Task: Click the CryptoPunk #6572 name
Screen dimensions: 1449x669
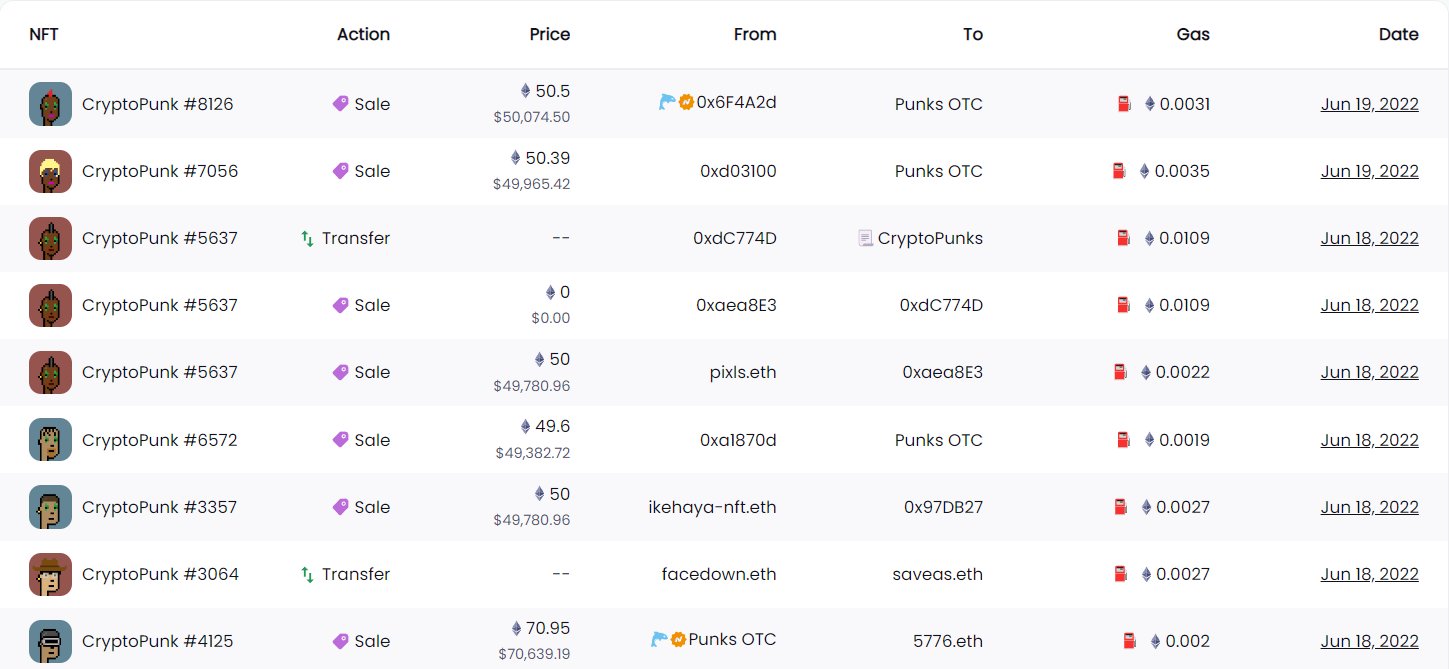Action: point(160,440)
